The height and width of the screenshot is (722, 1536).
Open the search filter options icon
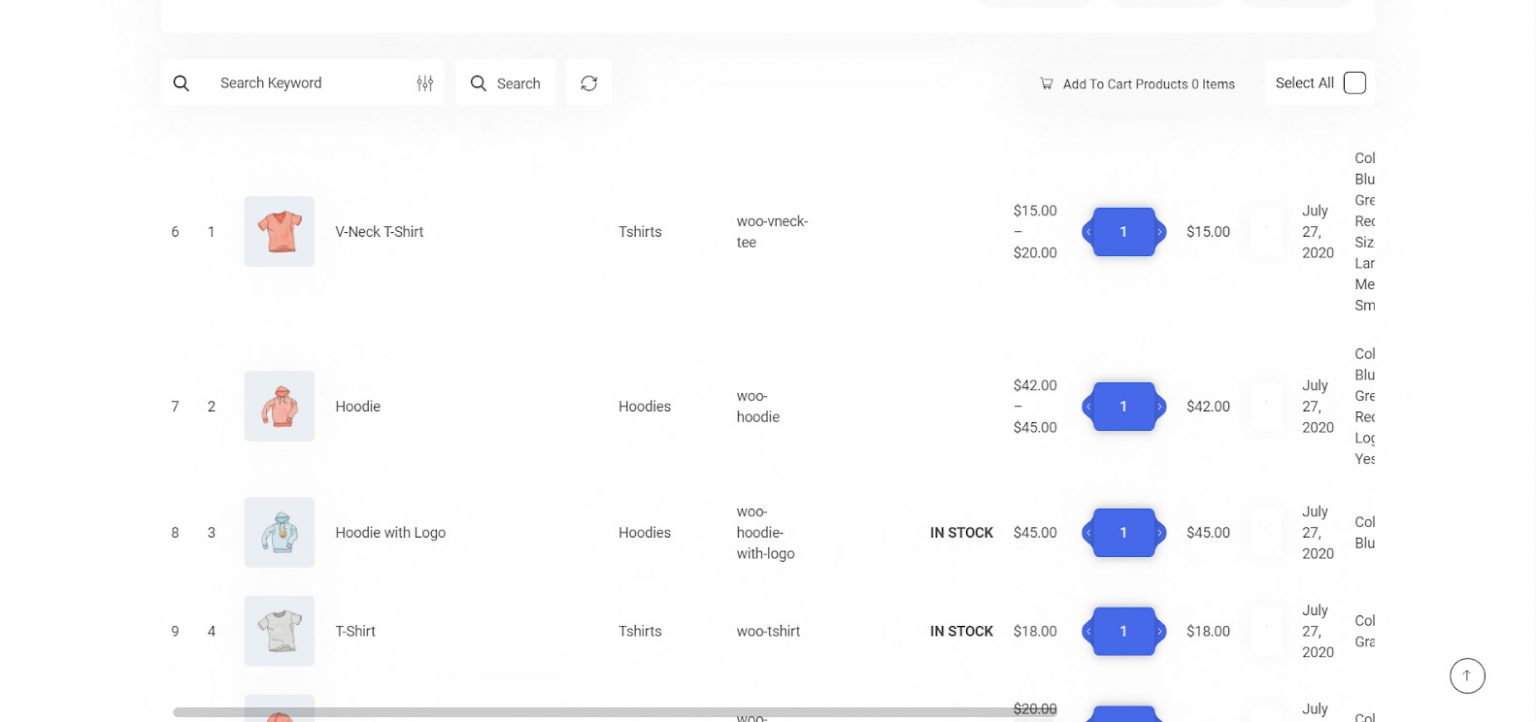(425, 83)
